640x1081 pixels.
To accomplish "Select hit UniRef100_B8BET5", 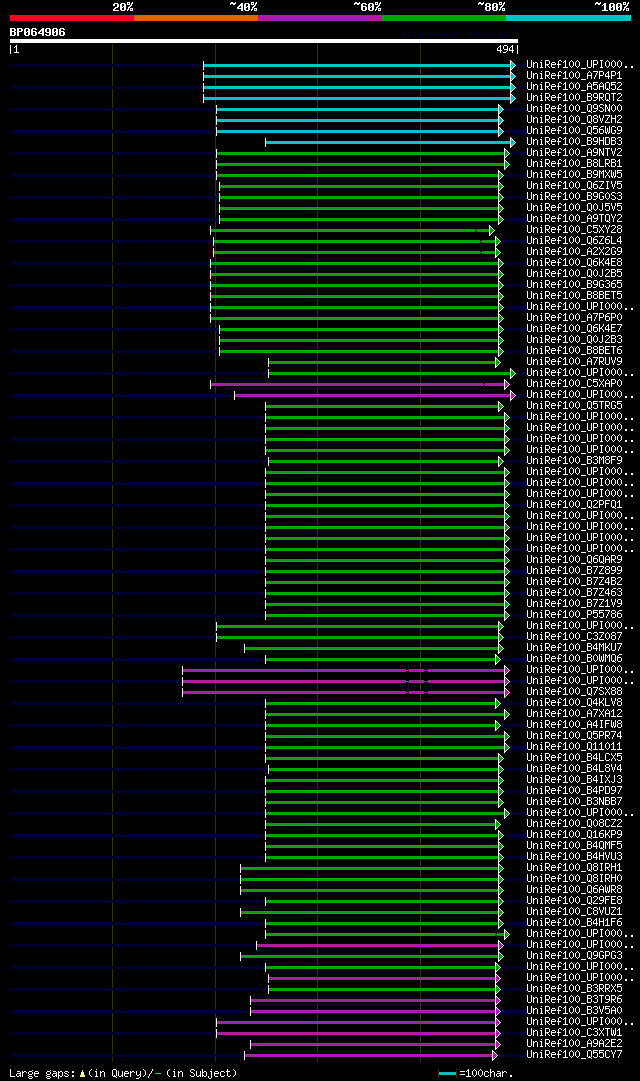I will click(x=574, y=296).
